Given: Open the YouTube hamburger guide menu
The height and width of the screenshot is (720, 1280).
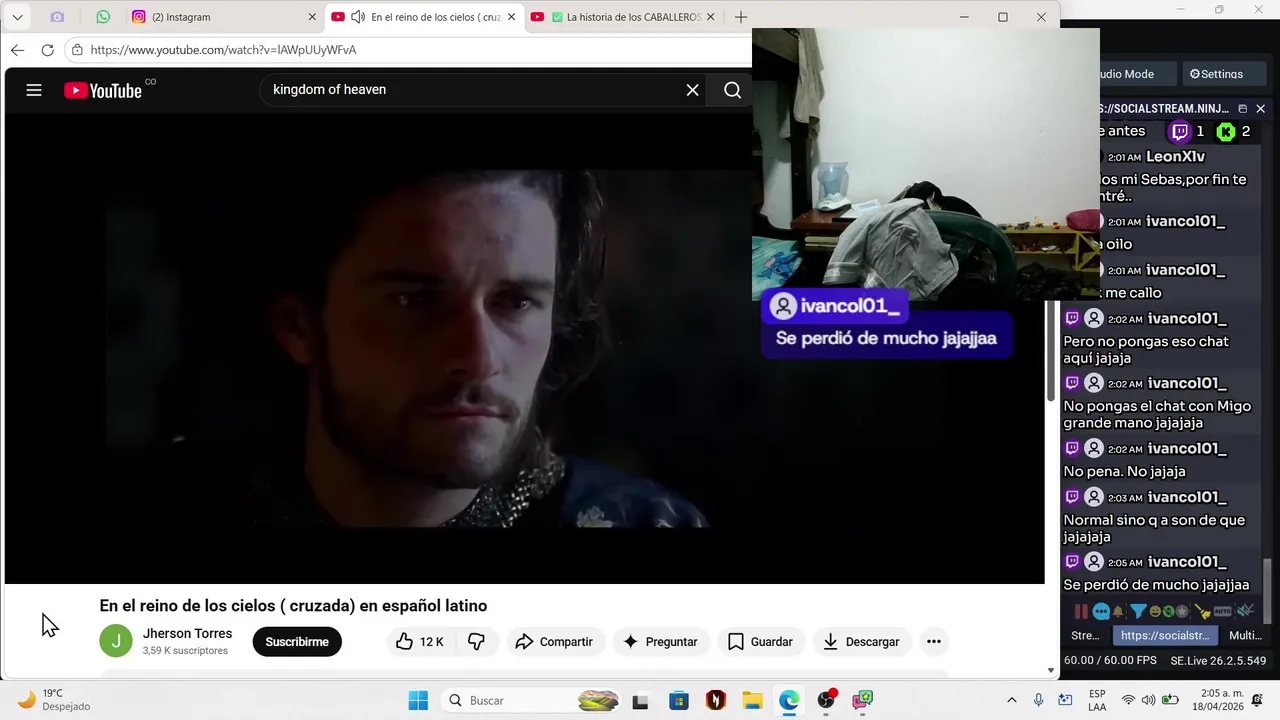Looking at the screenshot, I should [34, 90].
